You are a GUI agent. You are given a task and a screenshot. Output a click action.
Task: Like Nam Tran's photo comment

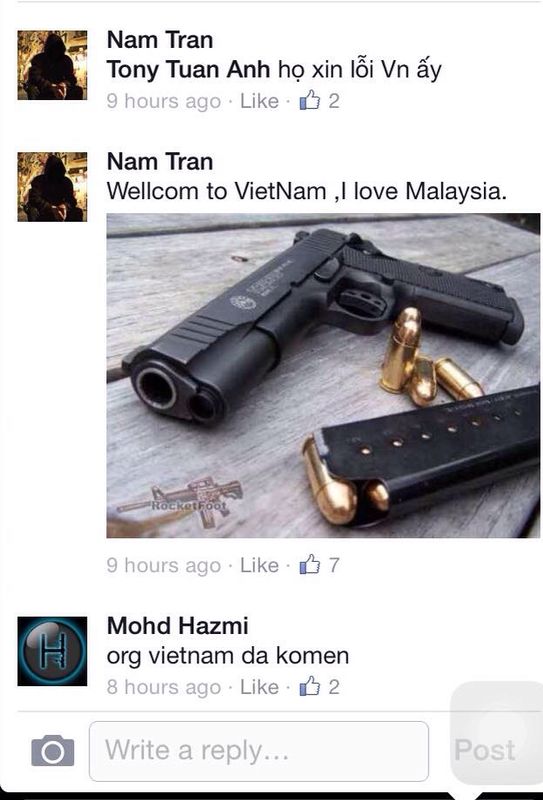pos(259,565)
